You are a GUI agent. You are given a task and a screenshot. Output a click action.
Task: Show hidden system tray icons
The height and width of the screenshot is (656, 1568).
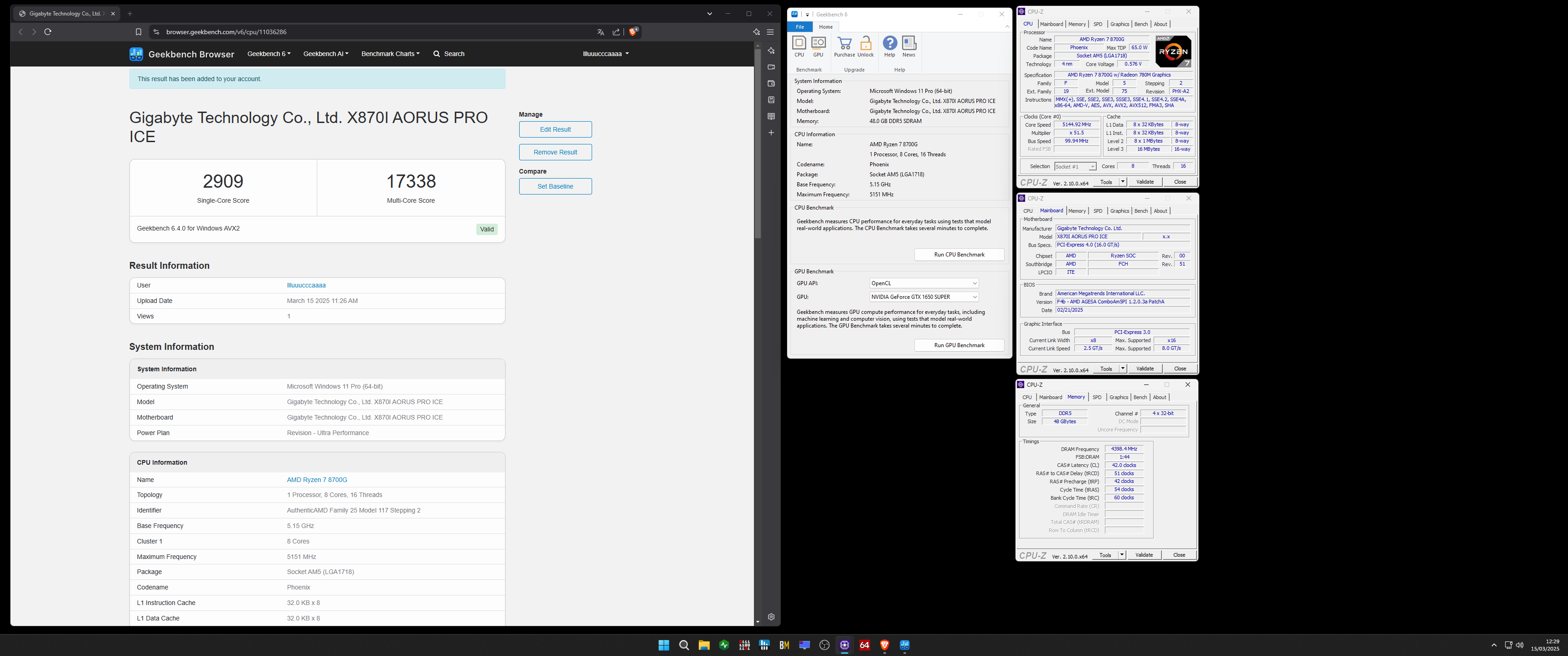click(x=1494, y=645)
